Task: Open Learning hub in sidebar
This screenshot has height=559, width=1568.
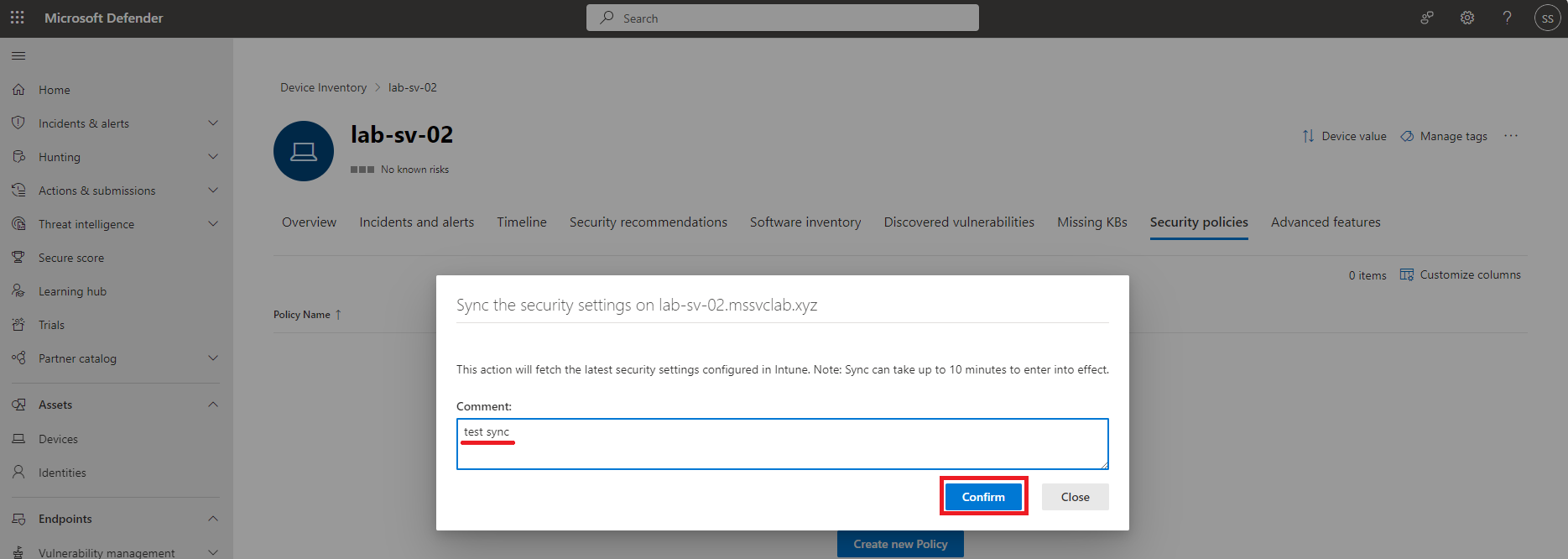Action: [72, 291]
